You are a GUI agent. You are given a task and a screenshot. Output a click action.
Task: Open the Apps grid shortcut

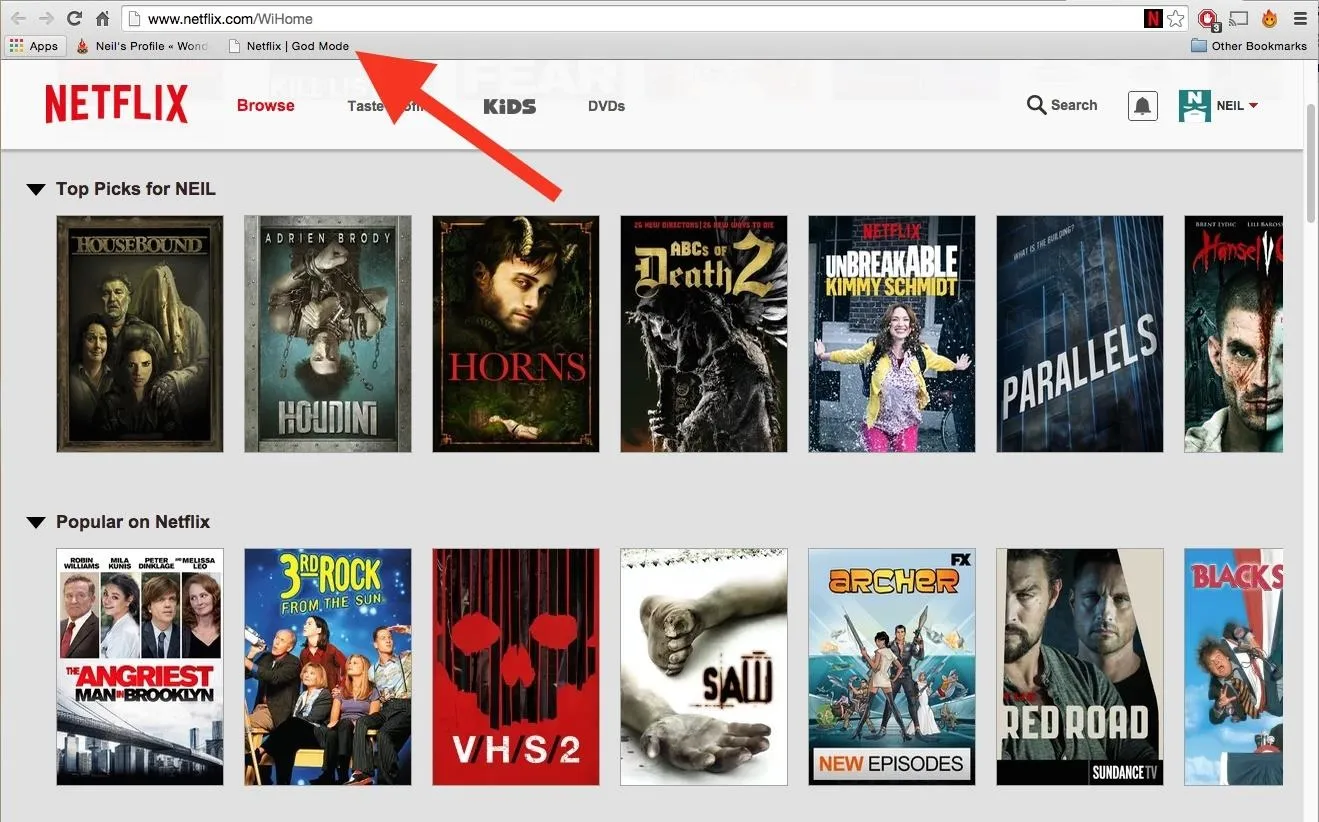(33, 46)
